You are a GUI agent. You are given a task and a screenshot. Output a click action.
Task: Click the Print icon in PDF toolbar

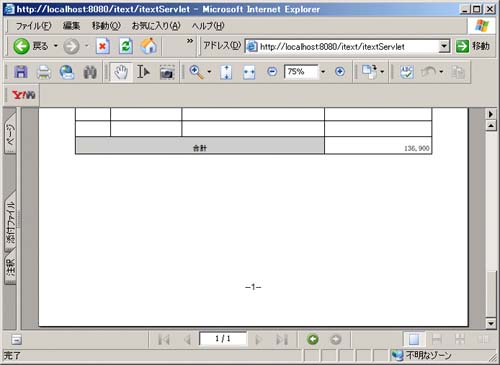[44, 72]
